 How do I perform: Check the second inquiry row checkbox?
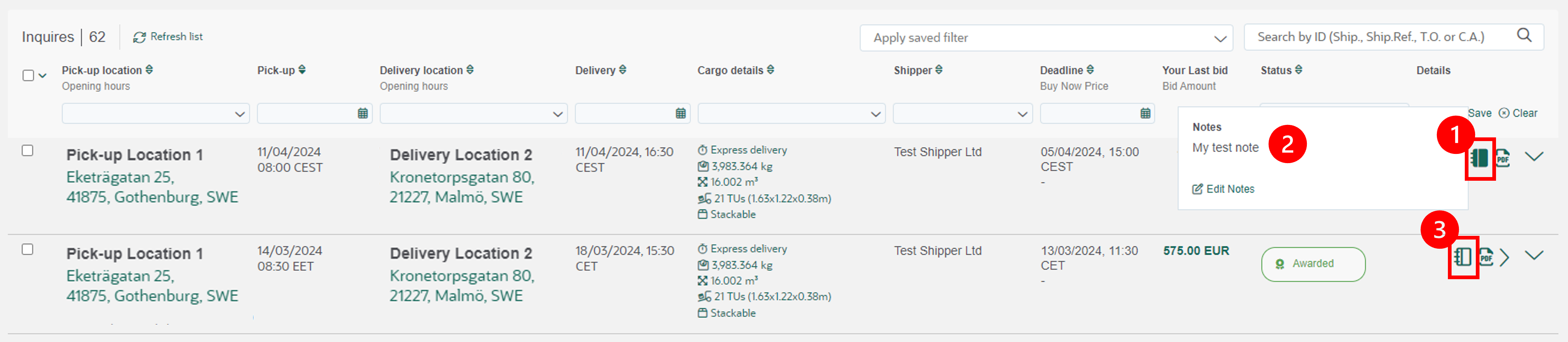pos(28,249)
